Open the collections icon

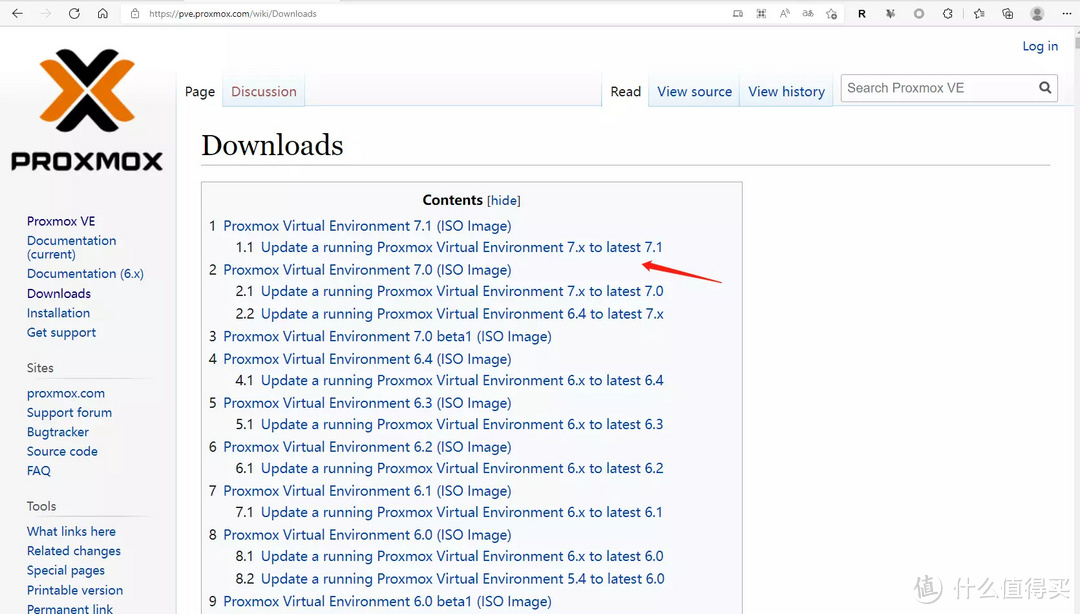click(1008, 13)
